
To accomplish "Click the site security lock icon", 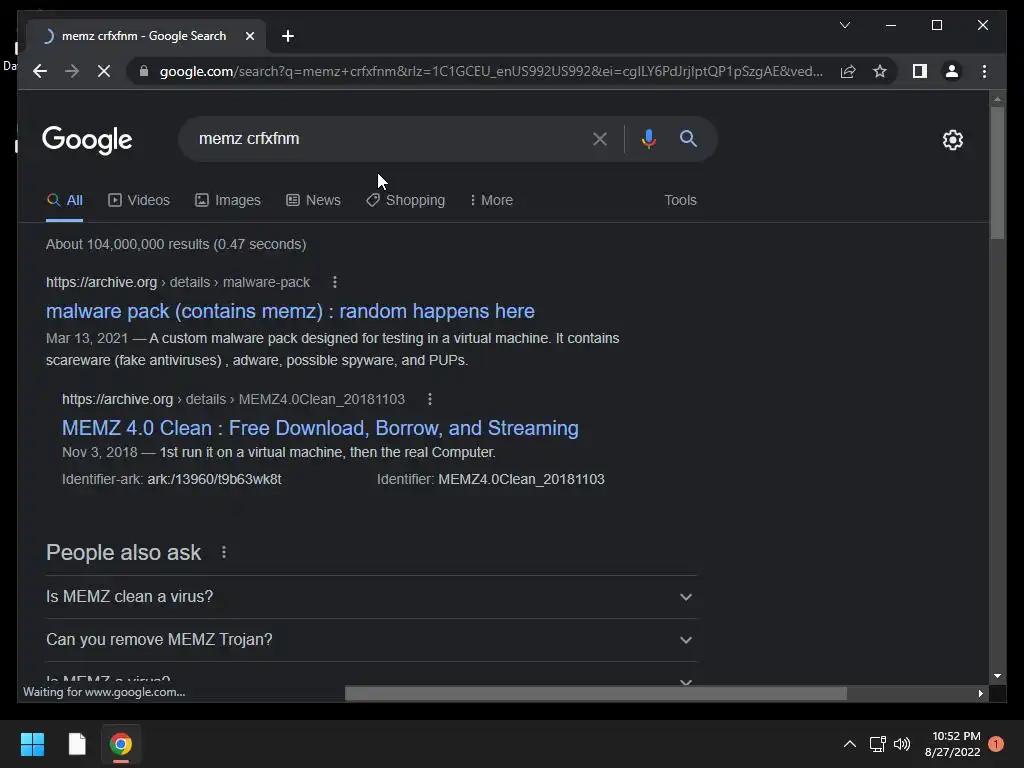I will [x=144, y=71].
